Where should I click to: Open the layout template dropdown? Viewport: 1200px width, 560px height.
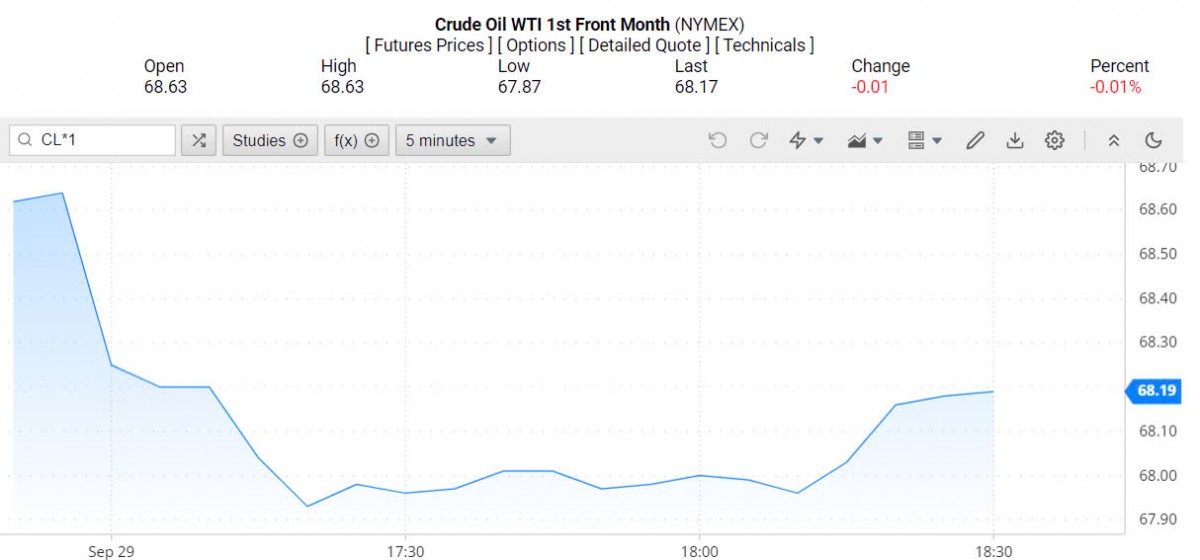click(x=924, y=141)
